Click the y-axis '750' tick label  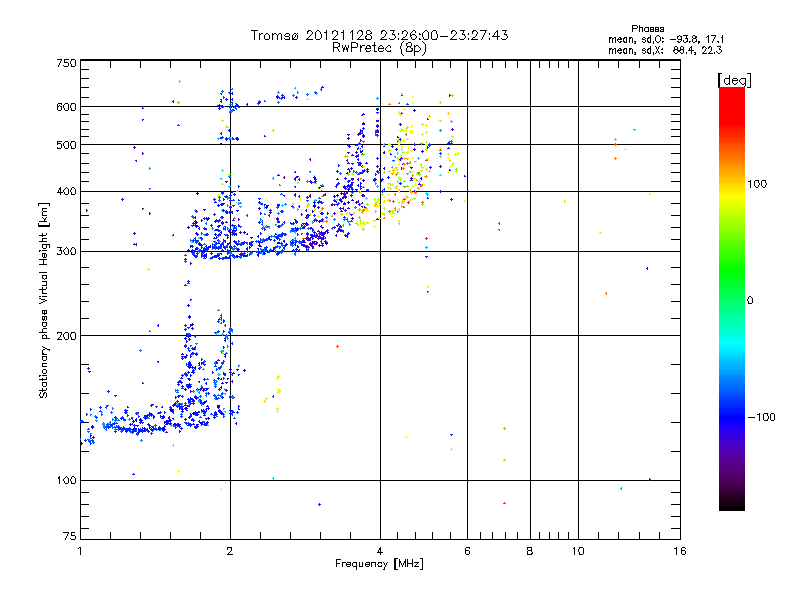(66, 63)
